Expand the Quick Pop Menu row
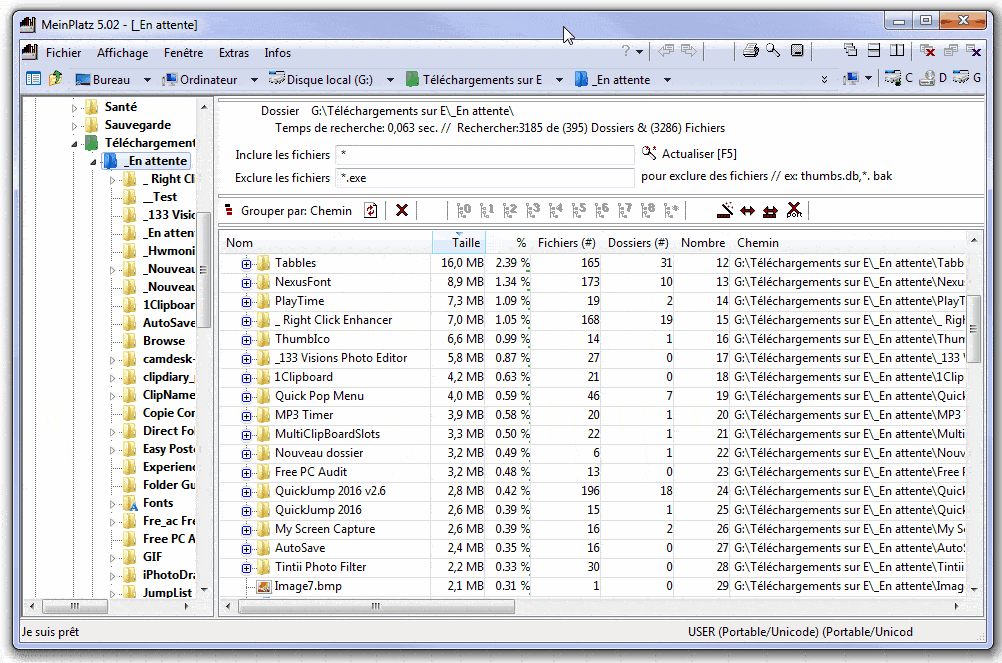The width and height of the screenshot is (1002, 663). 246,397
